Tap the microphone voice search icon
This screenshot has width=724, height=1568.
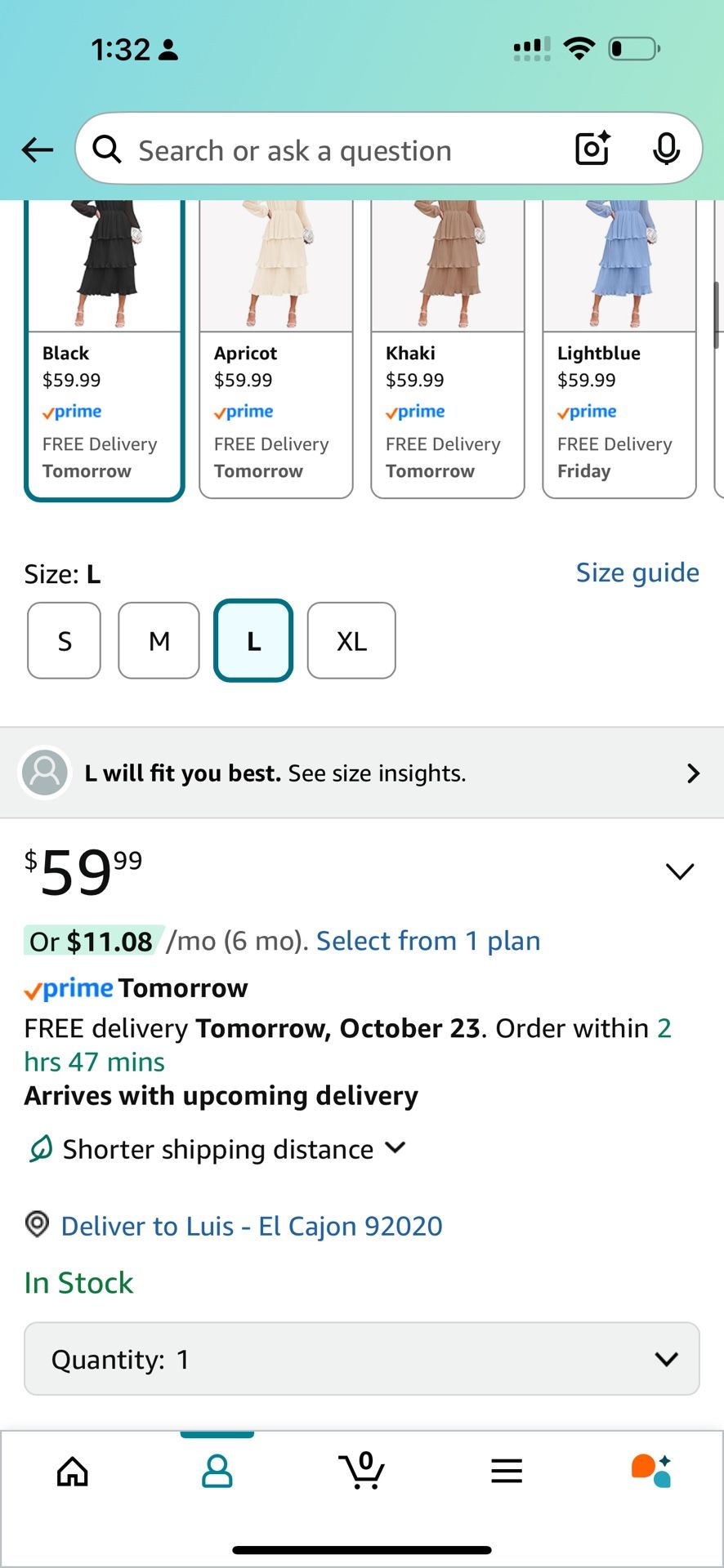pyautogui.click(x=666, y=149)
